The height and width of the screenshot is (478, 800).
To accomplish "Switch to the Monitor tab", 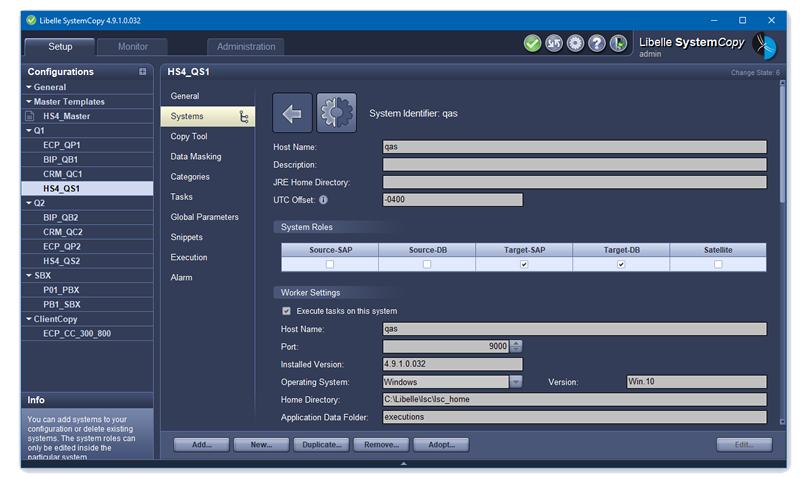I will [x=133, y=47].
